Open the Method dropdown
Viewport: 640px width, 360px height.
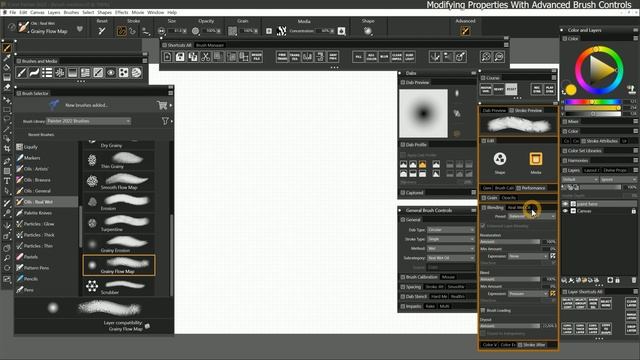coord(451,249)
